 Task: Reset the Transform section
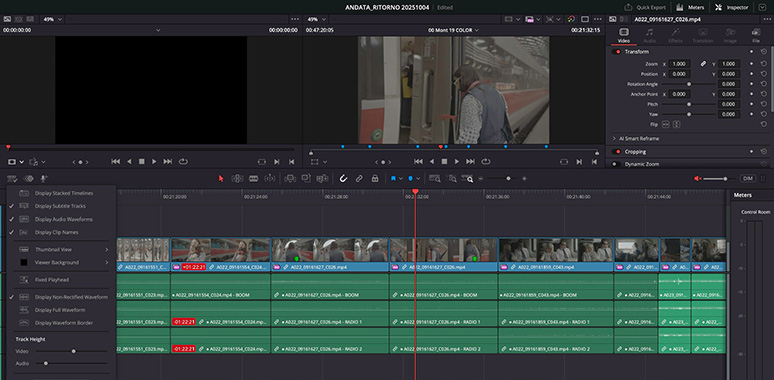(763, 52)
